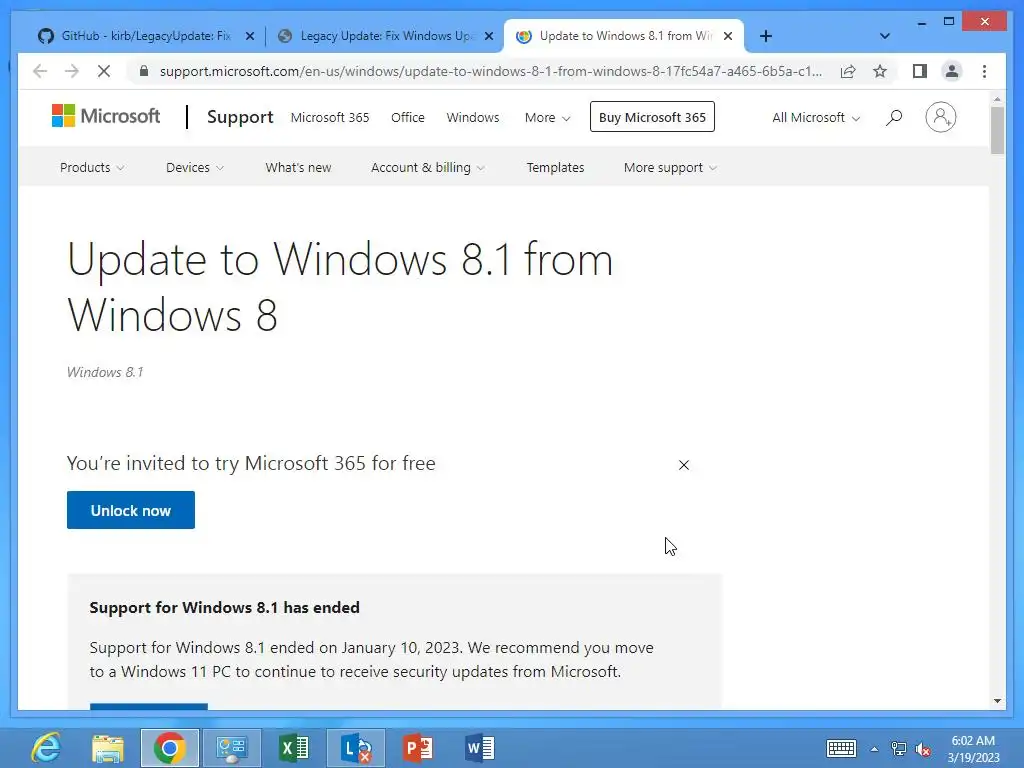
Task: Show hidden tray icons arrow
Action: (874, 749)
